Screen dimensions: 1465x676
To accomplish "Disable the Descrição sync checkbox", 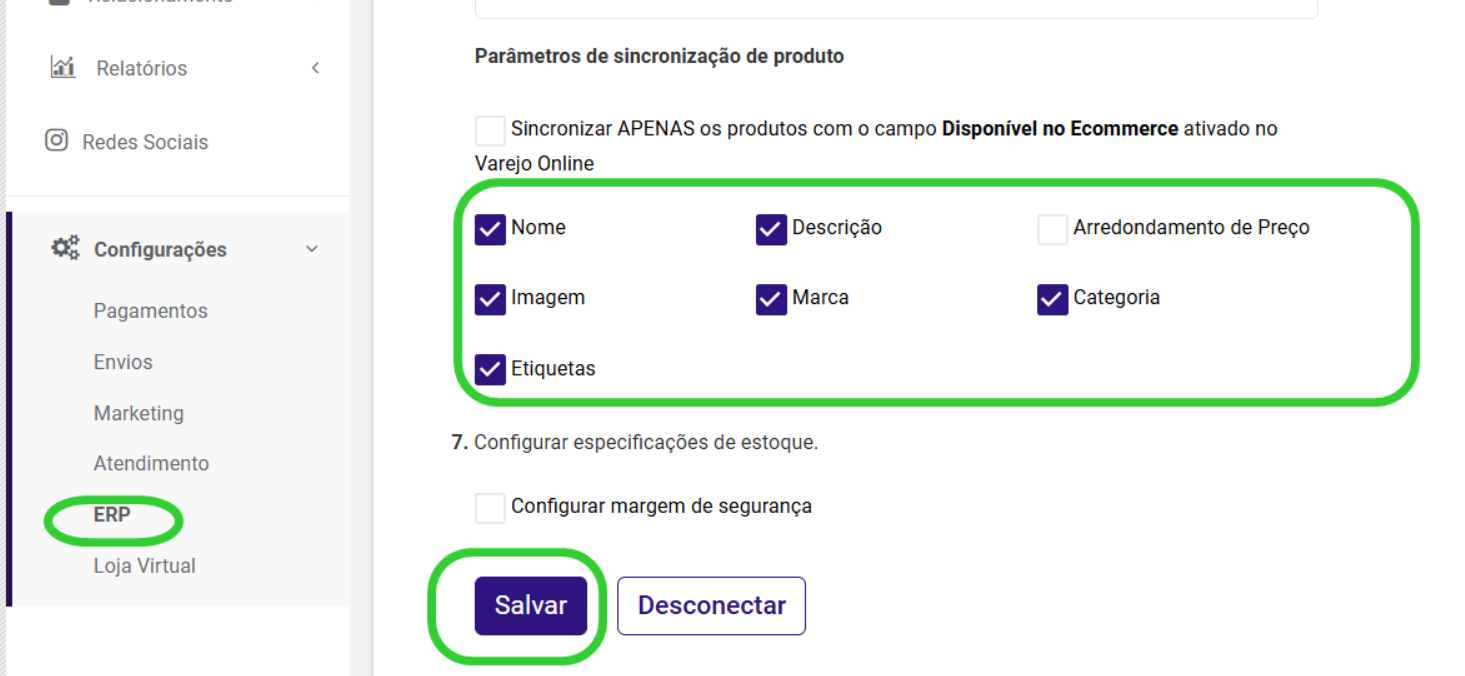I will [x=771, y=229].
